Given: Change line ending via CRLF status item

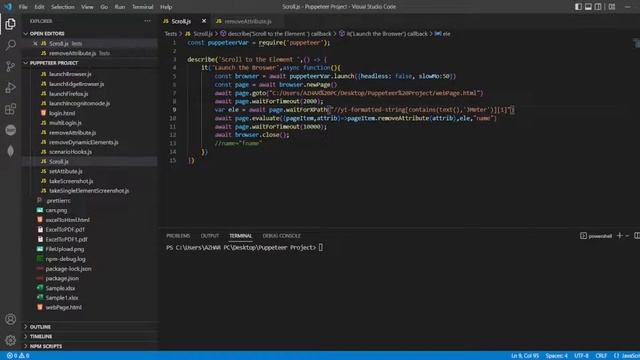Looking at the screenshot, I should (x=601, y=356).
